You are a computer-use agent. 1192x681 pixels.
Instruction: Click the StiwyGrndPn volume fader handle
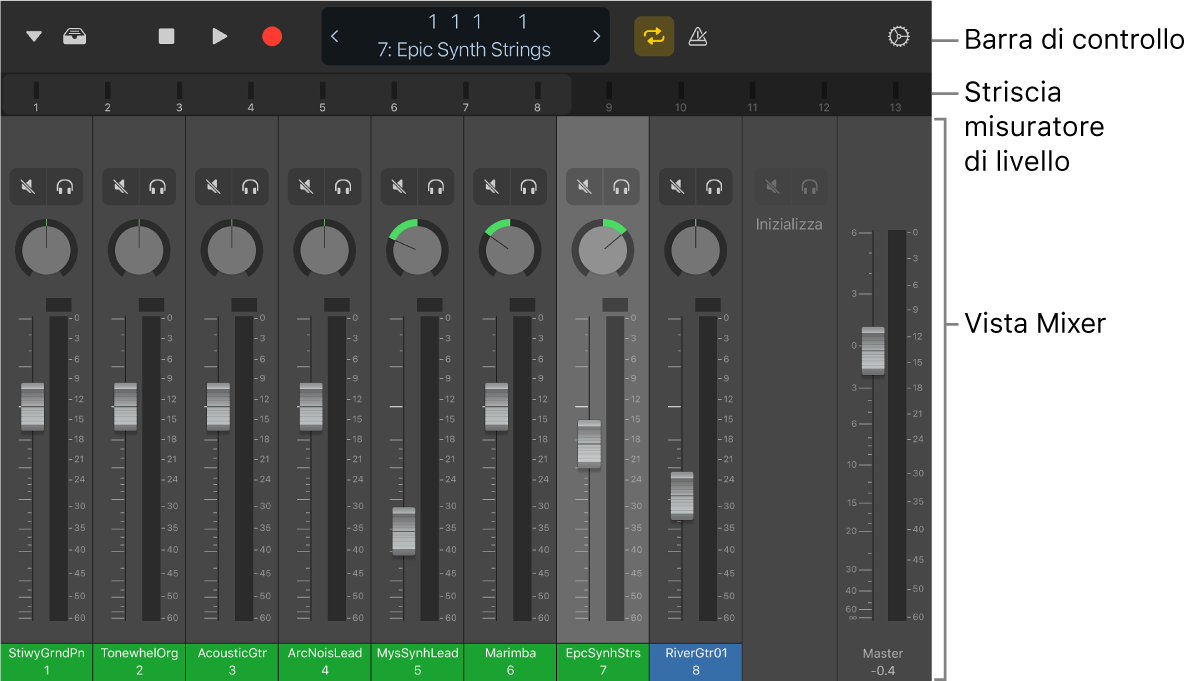[33, 407]
